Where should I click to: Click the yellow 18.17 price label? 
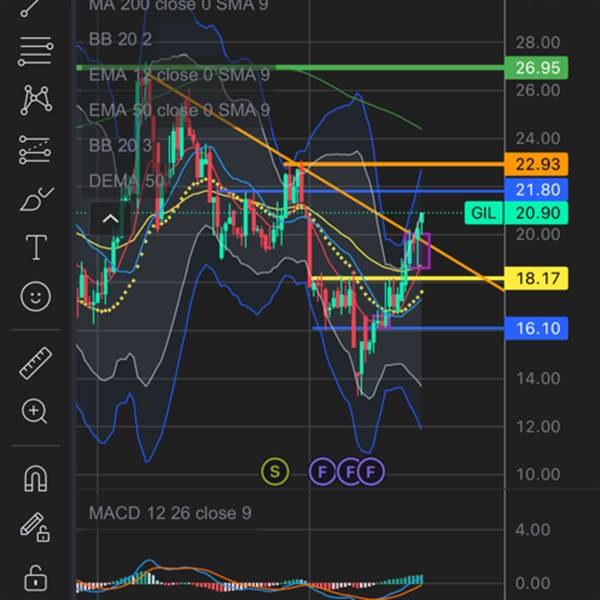click(536, 278)
